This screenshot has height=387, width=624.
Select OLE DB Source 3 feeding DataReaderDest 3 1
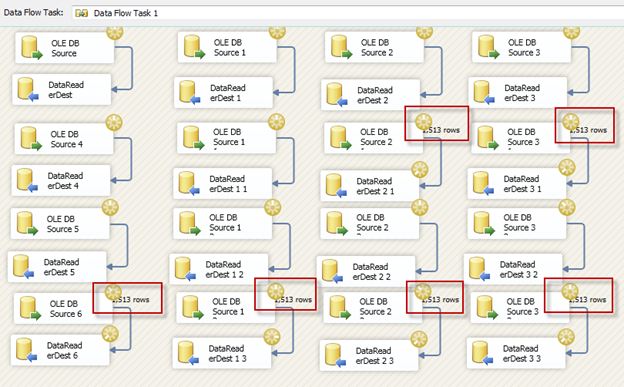[521, 138]
